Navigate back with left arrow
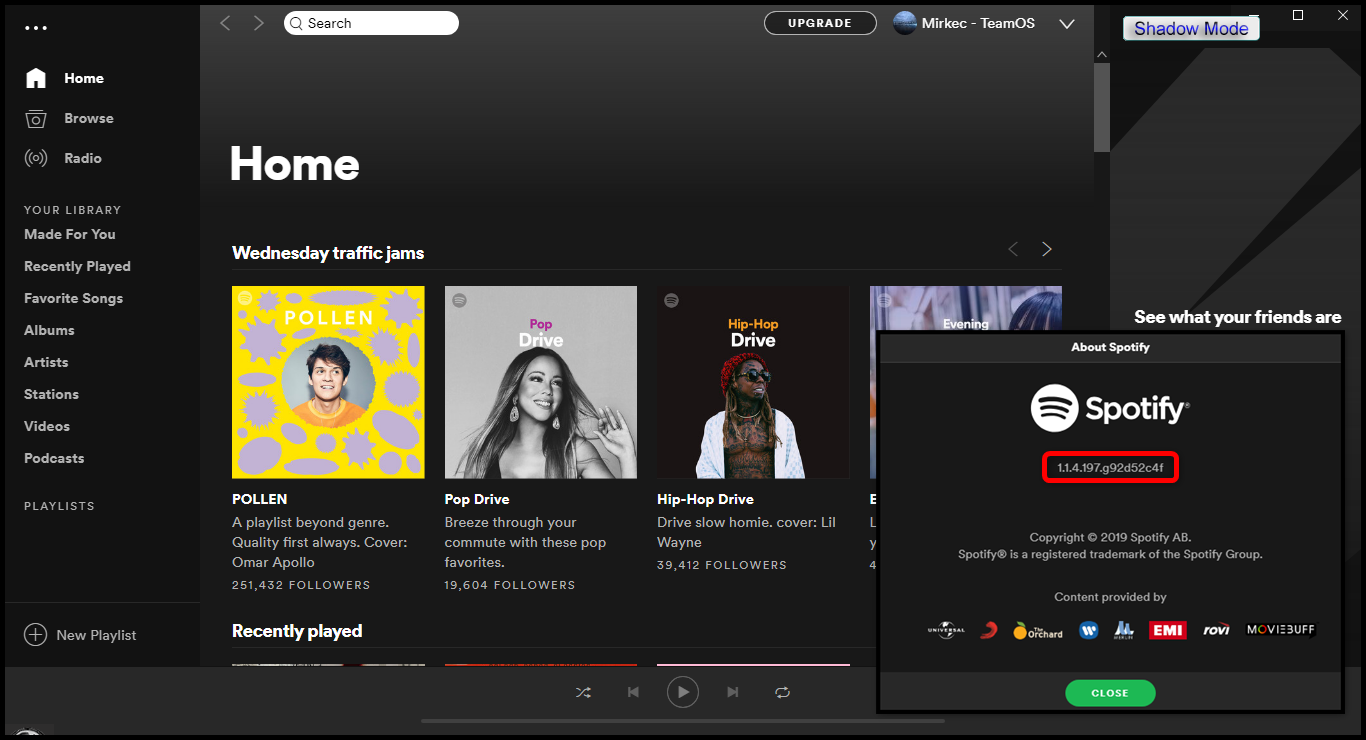 (x=225, y=23)
